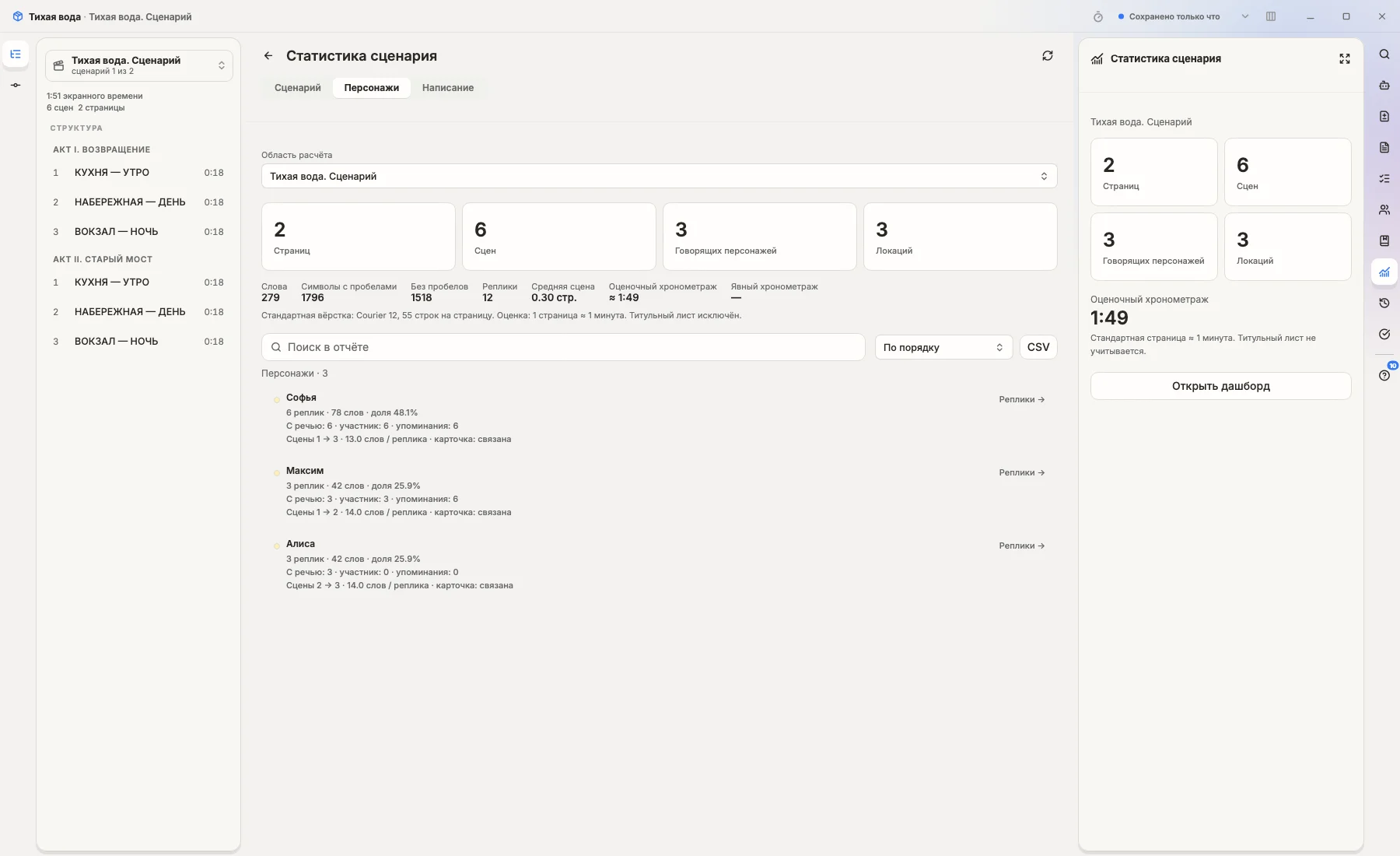Select КУХНЯ — УТРО scene in Акт I

click(x=138, y=173)
